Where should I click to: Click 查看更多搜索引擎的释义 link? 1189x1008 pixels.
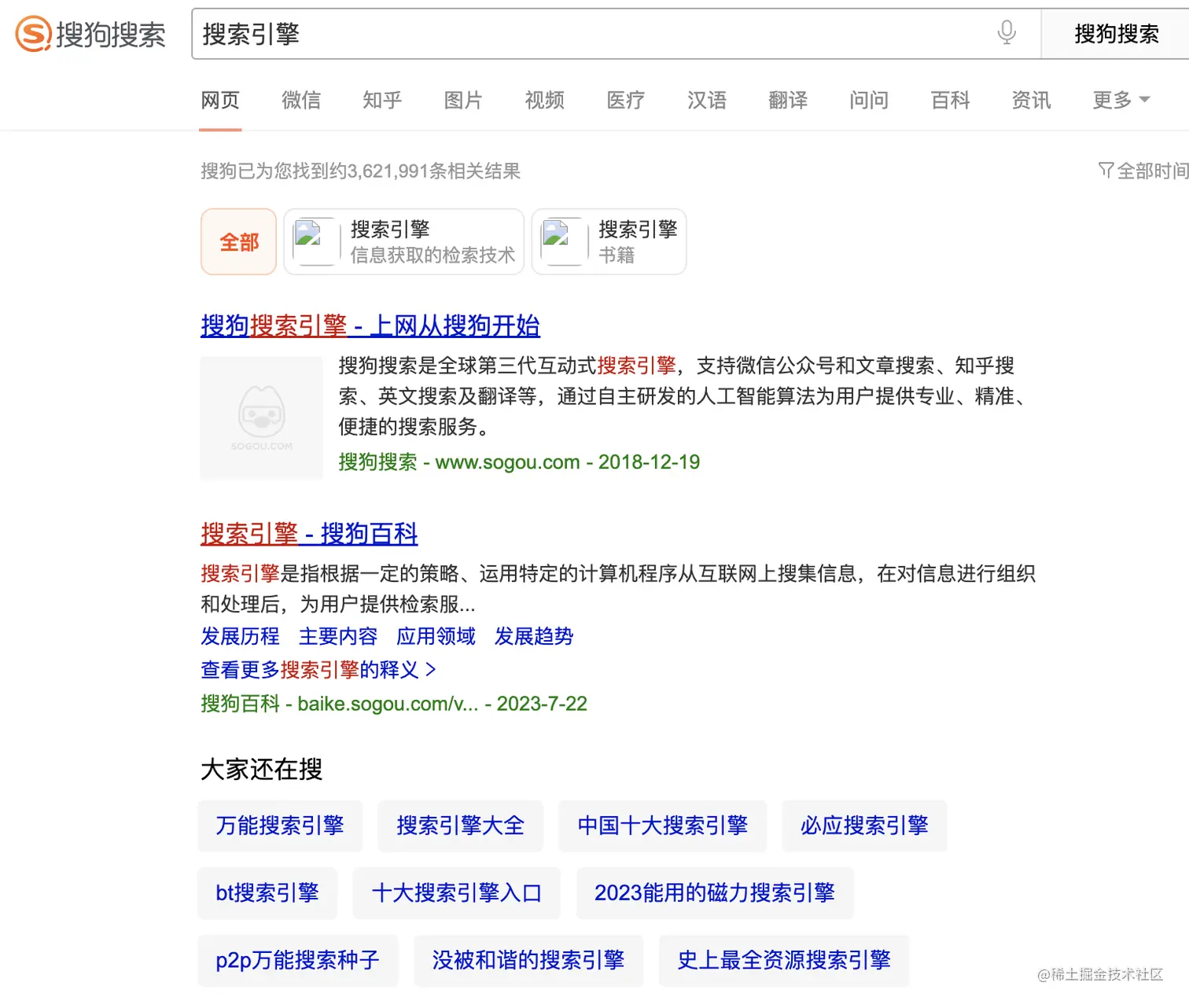(x=318, y=670)
